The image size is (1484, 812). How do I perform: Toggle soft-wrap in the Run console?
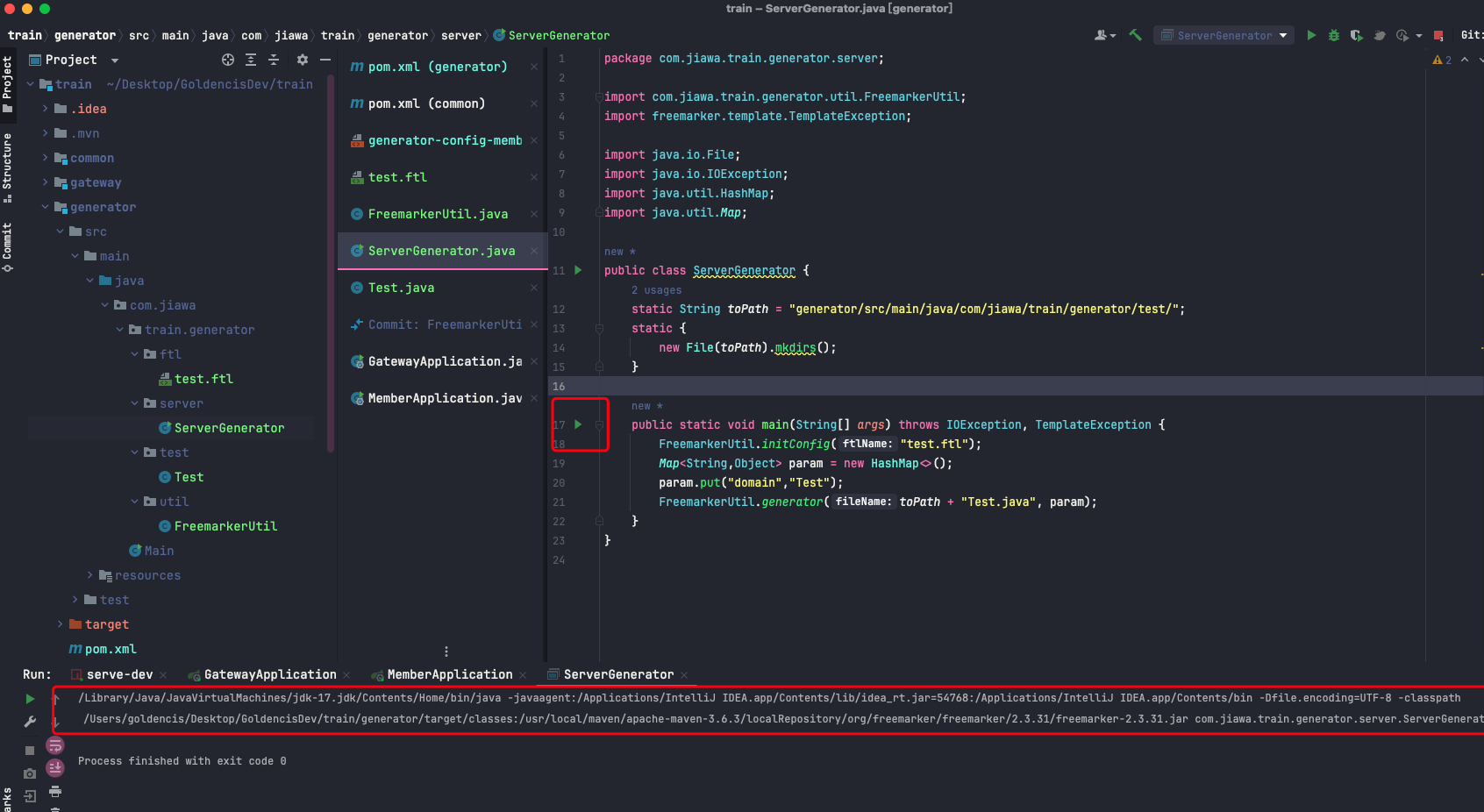click(x=55, y=745)
